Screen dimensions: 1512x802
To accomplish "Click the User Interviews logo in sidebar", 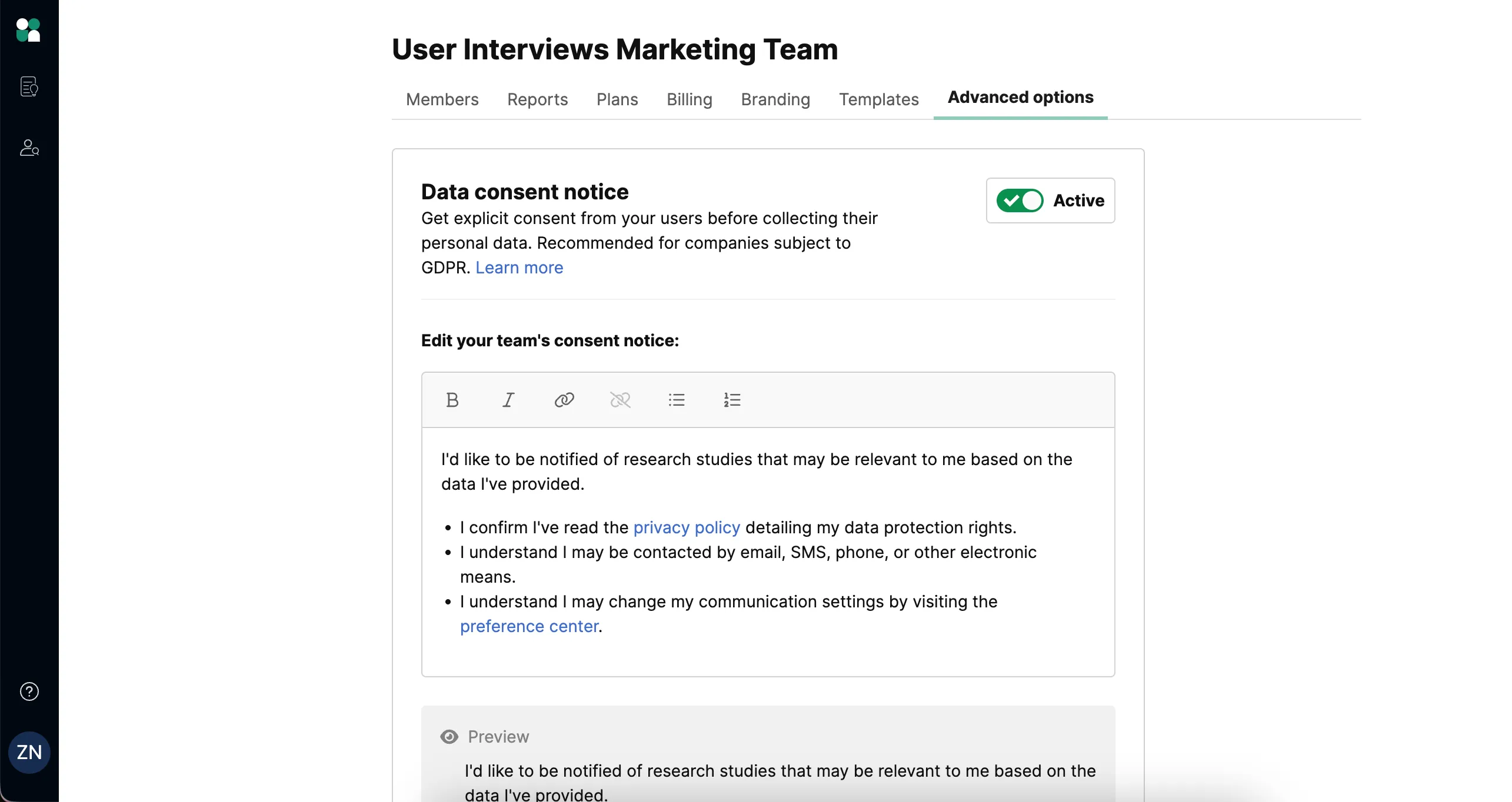I will [x=28, y=30].
